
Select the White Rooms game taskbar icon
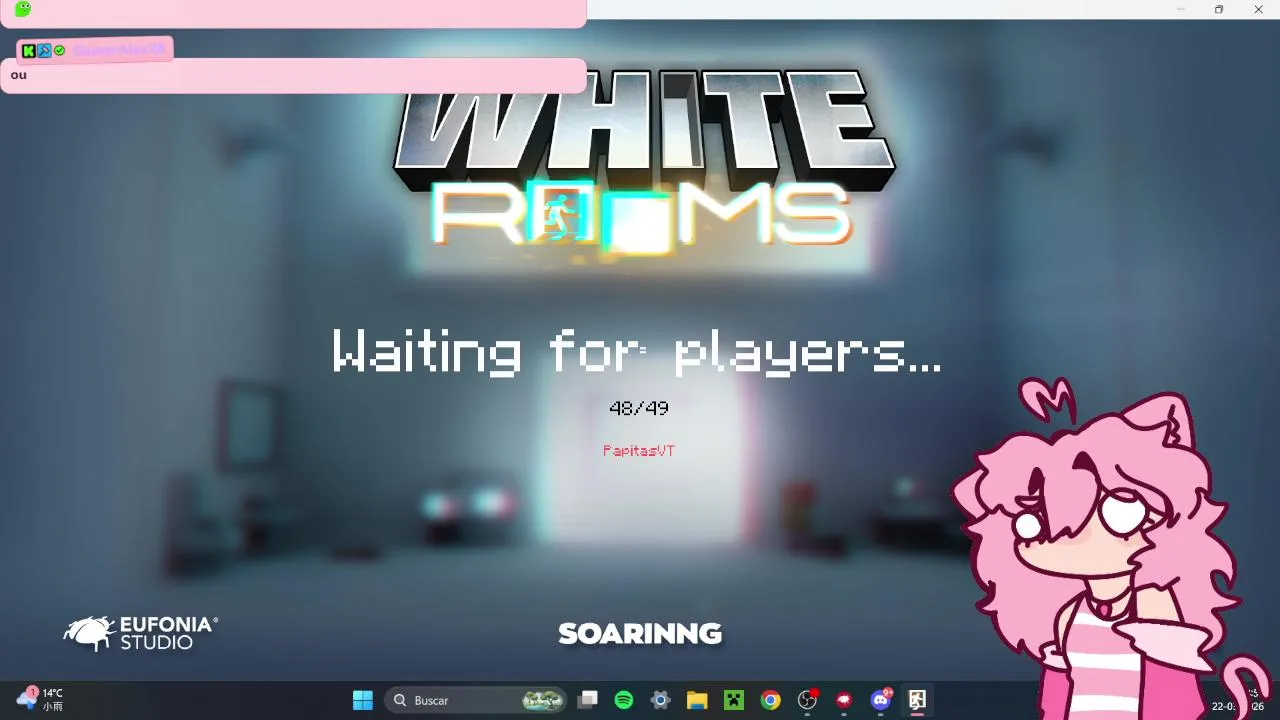pyautogui.click(x=917, y=700)
